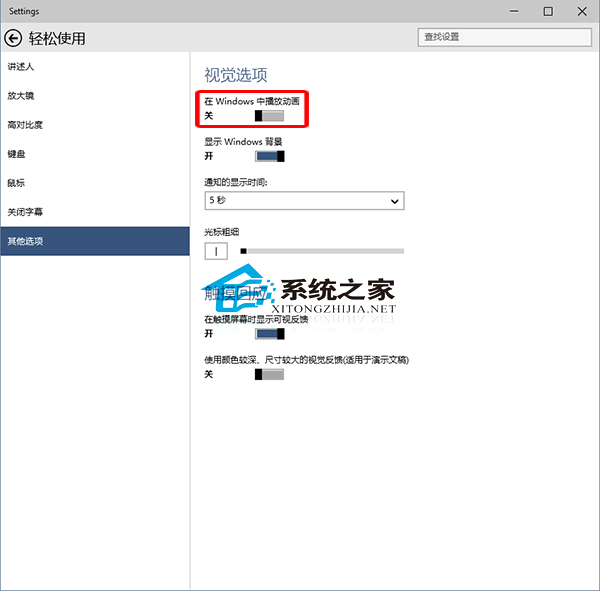Click the back arrow beside 轻松使用

pyautogui.click(x=13, y=38)
